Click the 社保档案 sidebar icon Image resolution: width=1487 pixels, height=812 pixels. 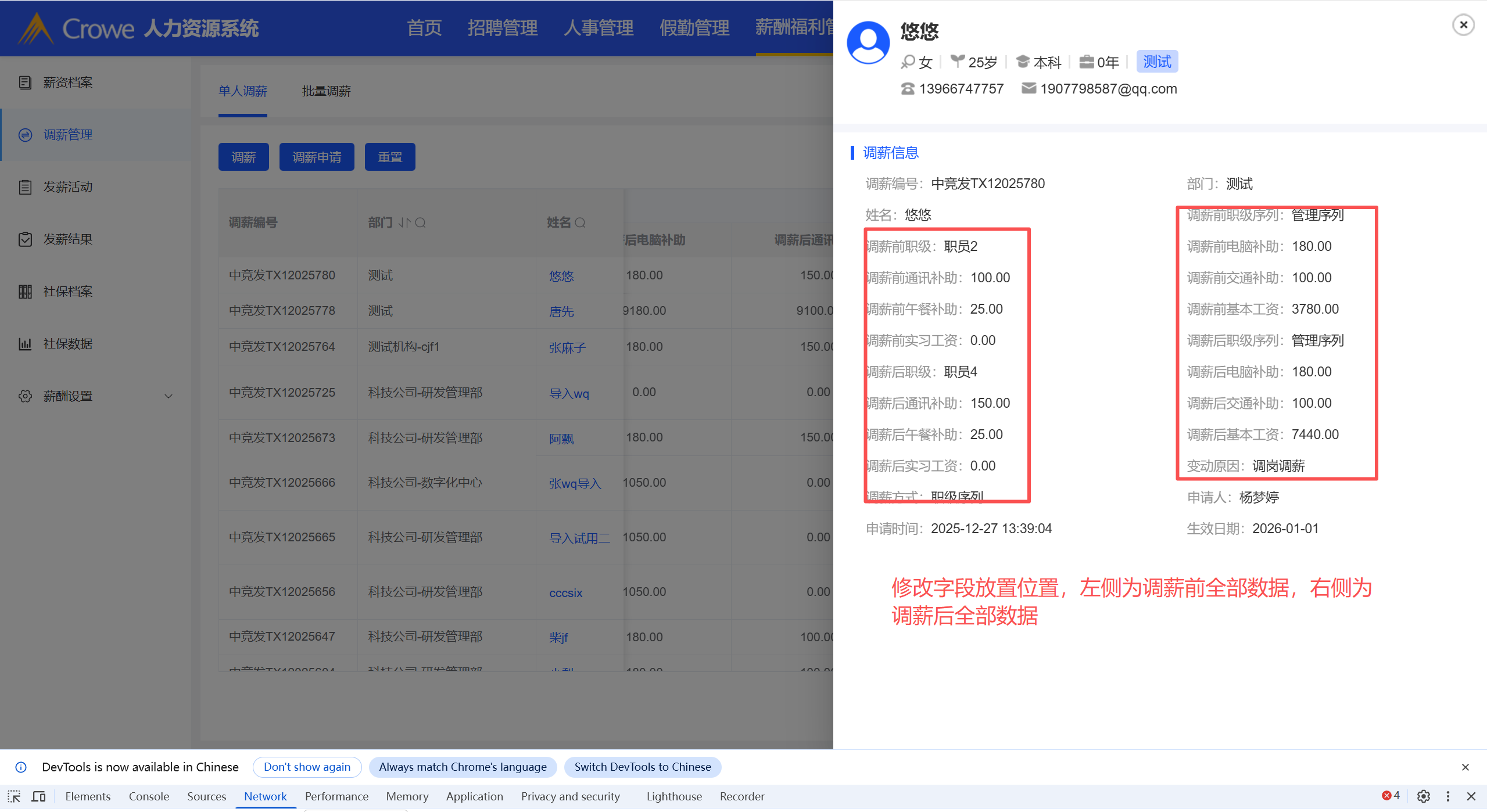click(x=25, y=292)
